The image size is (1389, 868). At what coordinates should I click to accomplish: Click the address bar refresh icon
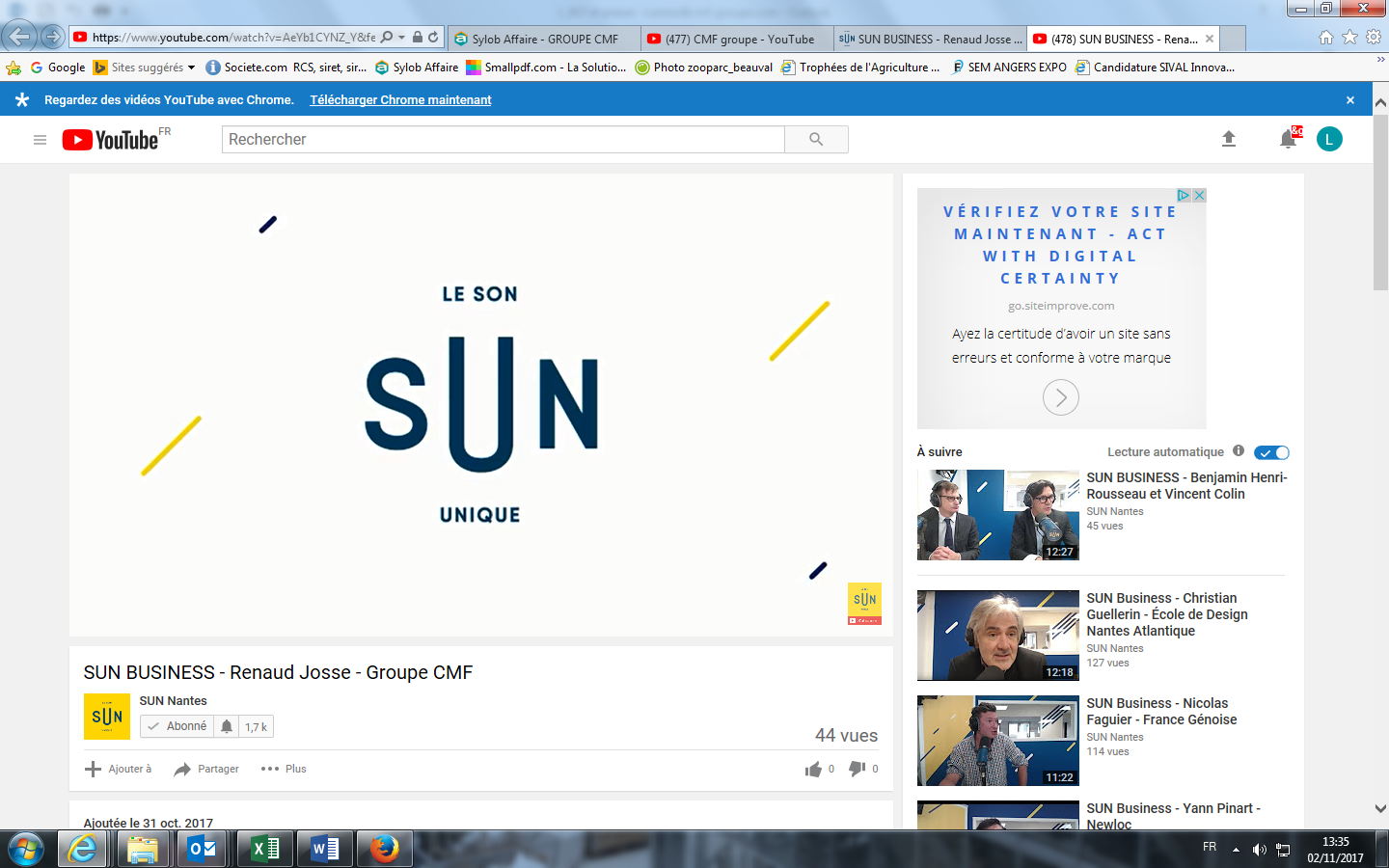click(433, 37)
